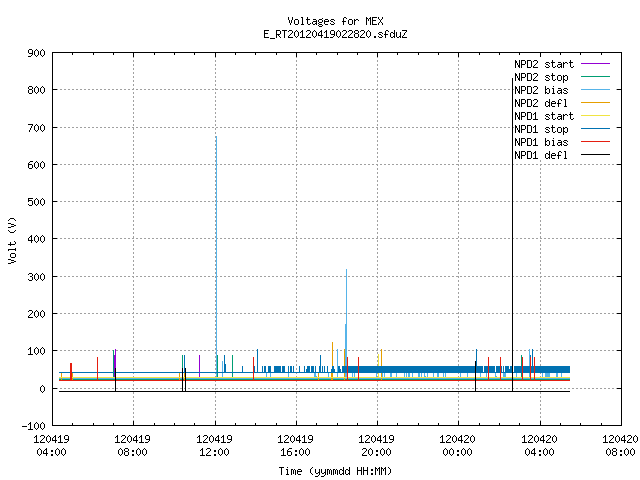Click the dark blue NPD1 stop legend line

[x=596, y=129]
